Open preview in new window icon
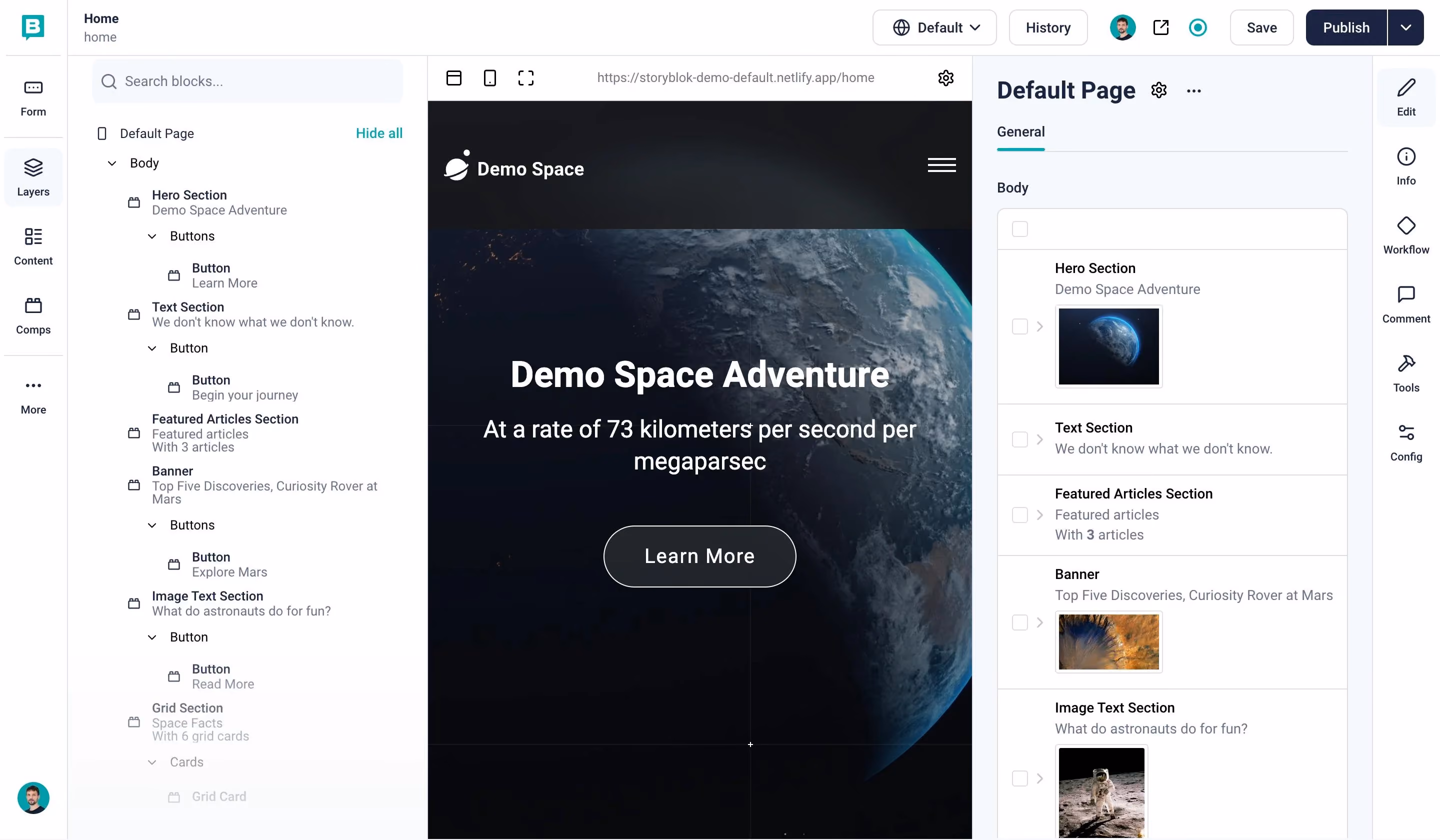Viewport: 1440px width, 840px height. (1160, 27)
